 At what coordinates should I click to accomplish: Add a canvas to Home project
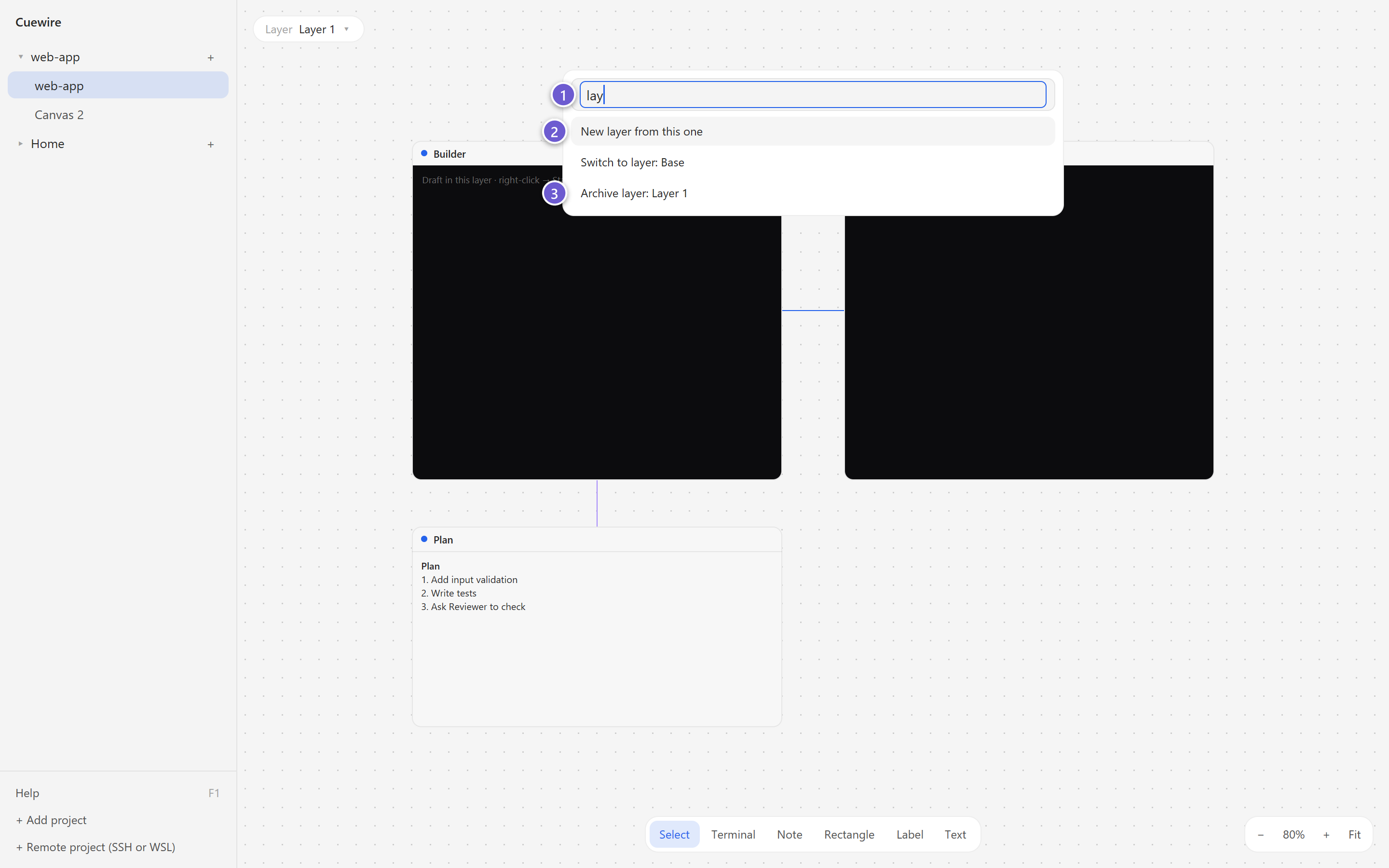point(211,144)
